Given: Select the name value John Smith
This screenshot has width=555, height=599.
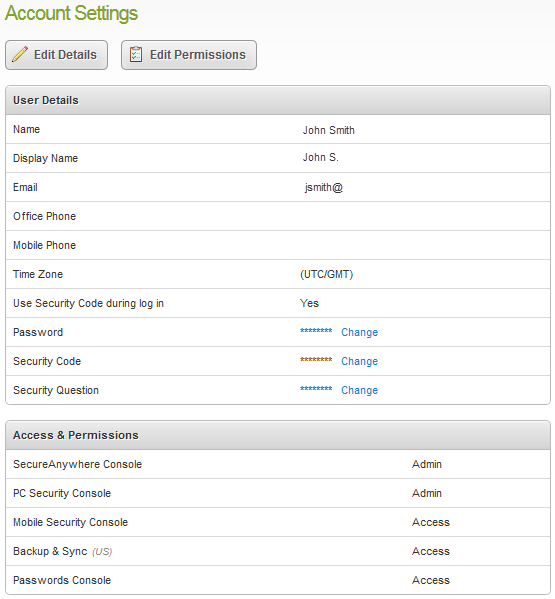Looking at the screenshot, I should [x=328, y=130].
